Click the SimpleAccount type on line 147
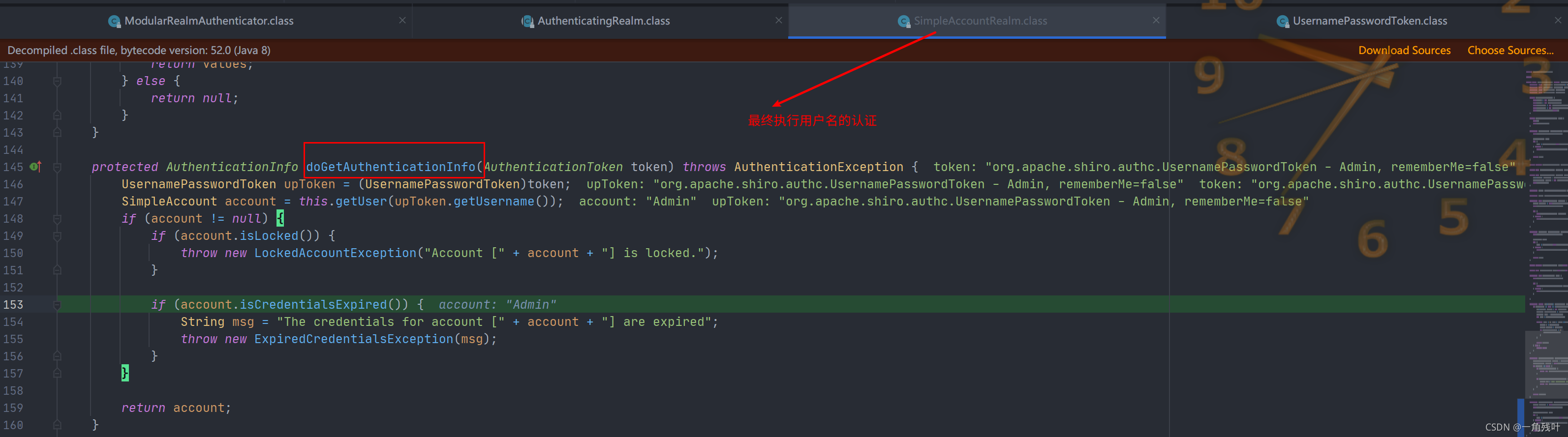Screen dimensions: 1568x437 (169, 201)
